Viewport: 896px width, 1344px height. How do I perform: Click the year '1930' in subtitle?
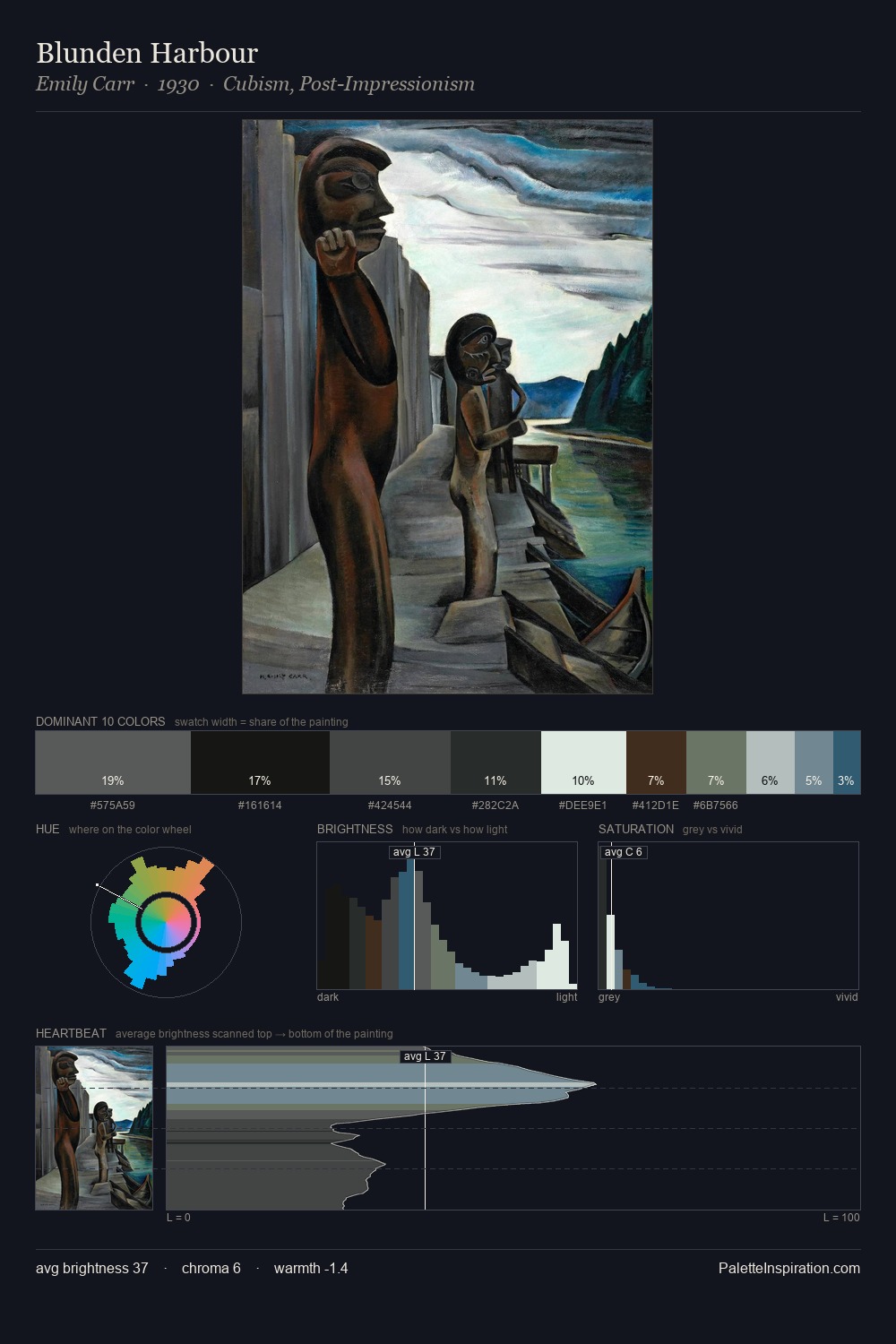click(178, 85)
